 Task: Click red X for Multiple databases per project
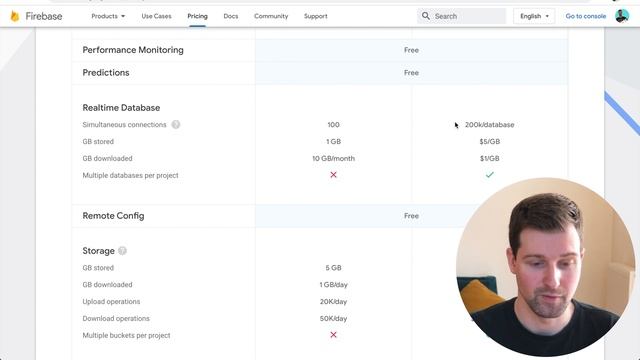(x=333, y=175)
